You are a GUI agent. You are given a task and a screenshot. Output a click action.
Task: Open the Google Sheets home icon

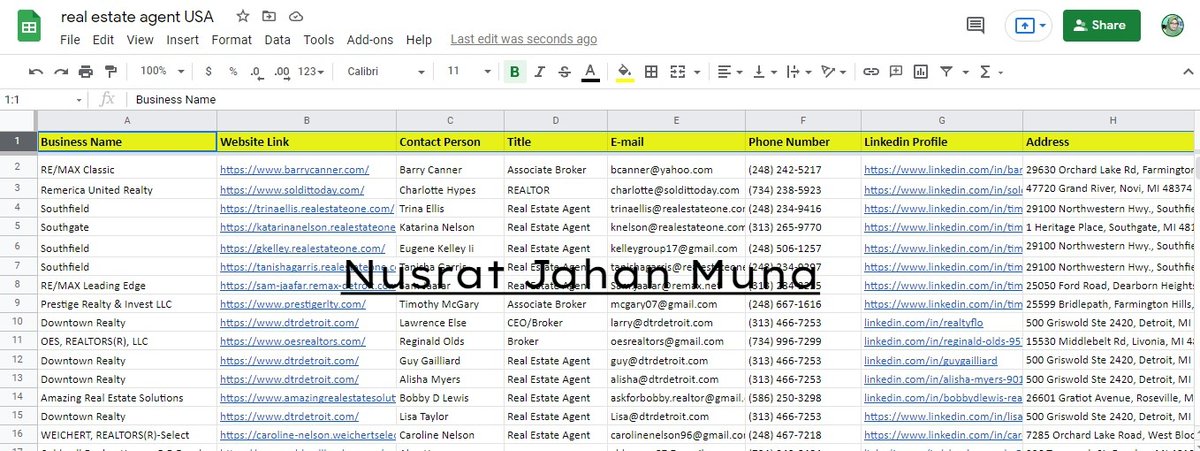(28, 26)
